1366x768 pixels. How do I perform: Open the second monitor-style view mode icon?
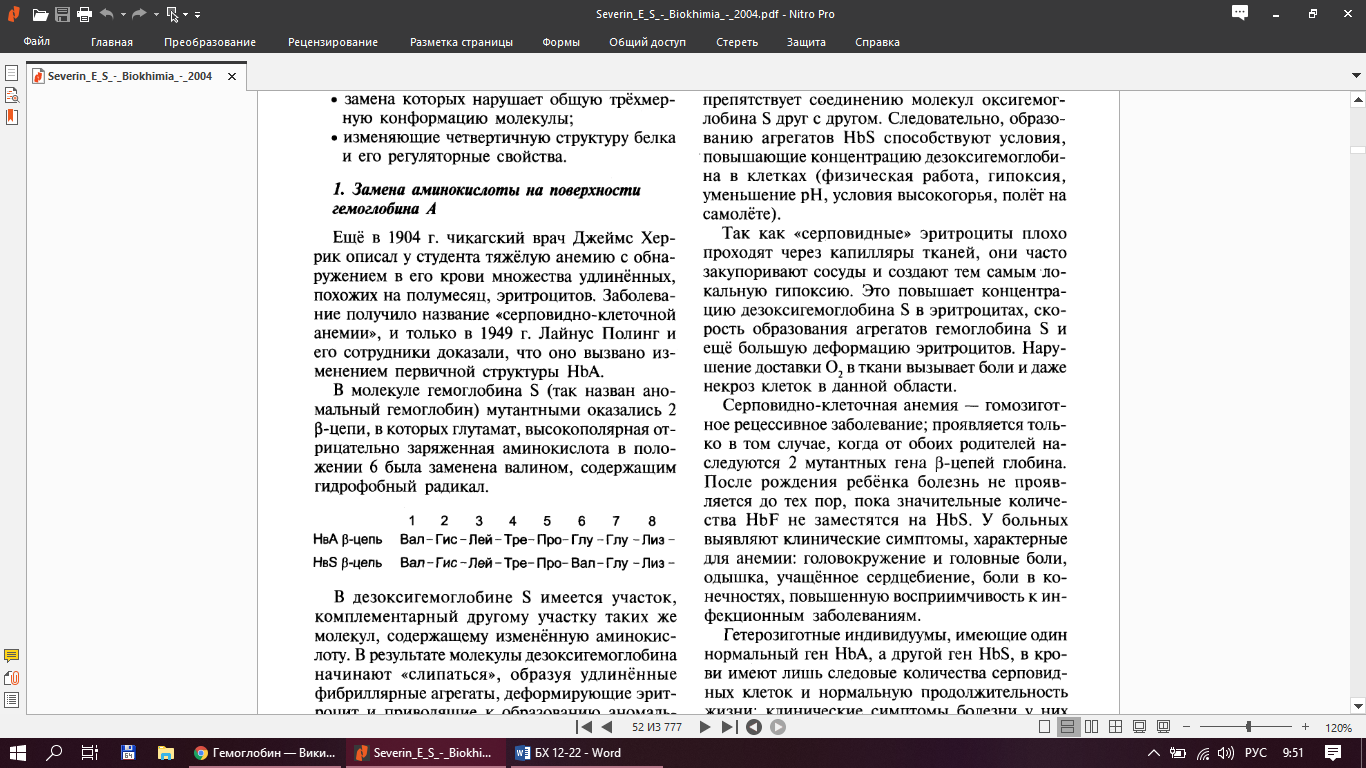(1163, 727)
